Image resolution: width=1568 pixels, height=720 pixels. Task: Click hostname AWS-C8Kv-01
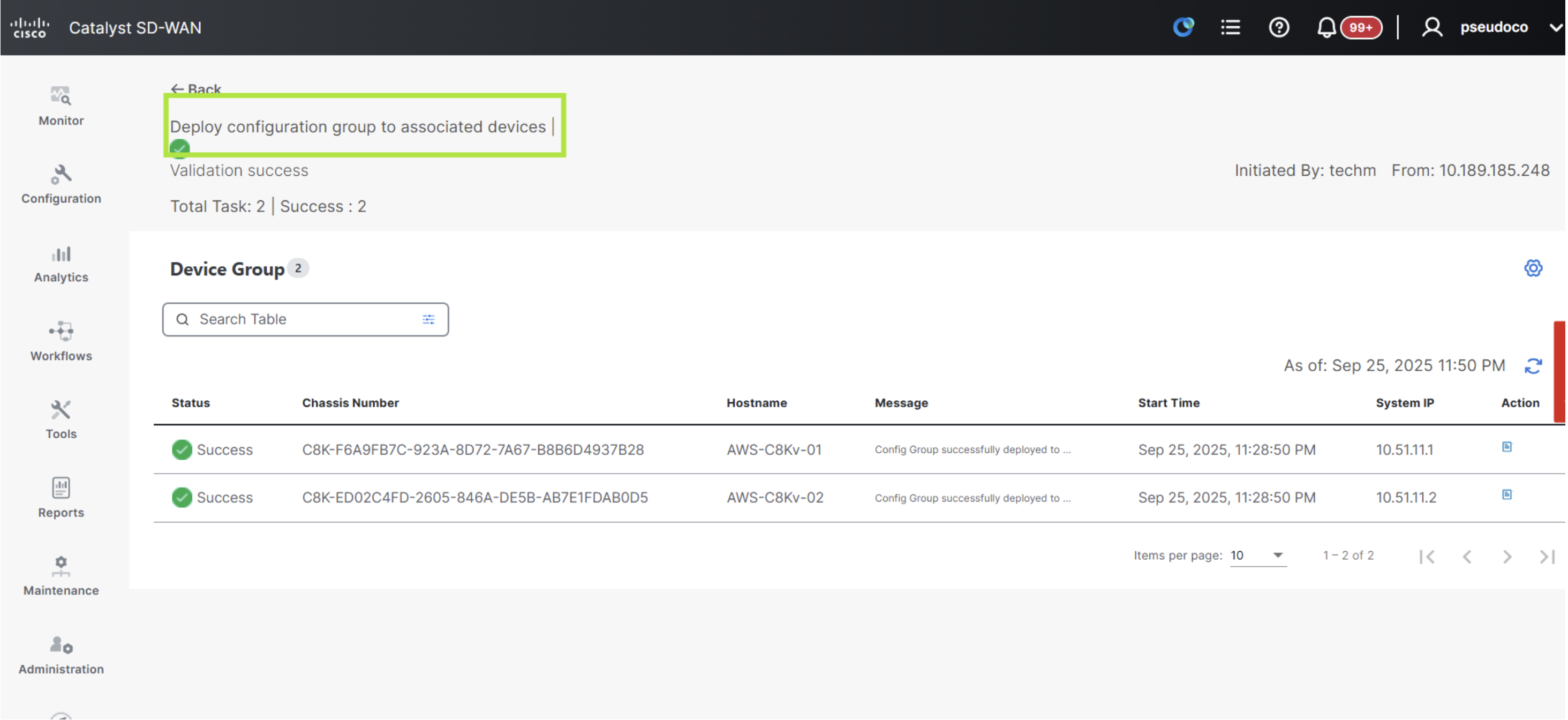click(774, 449)
